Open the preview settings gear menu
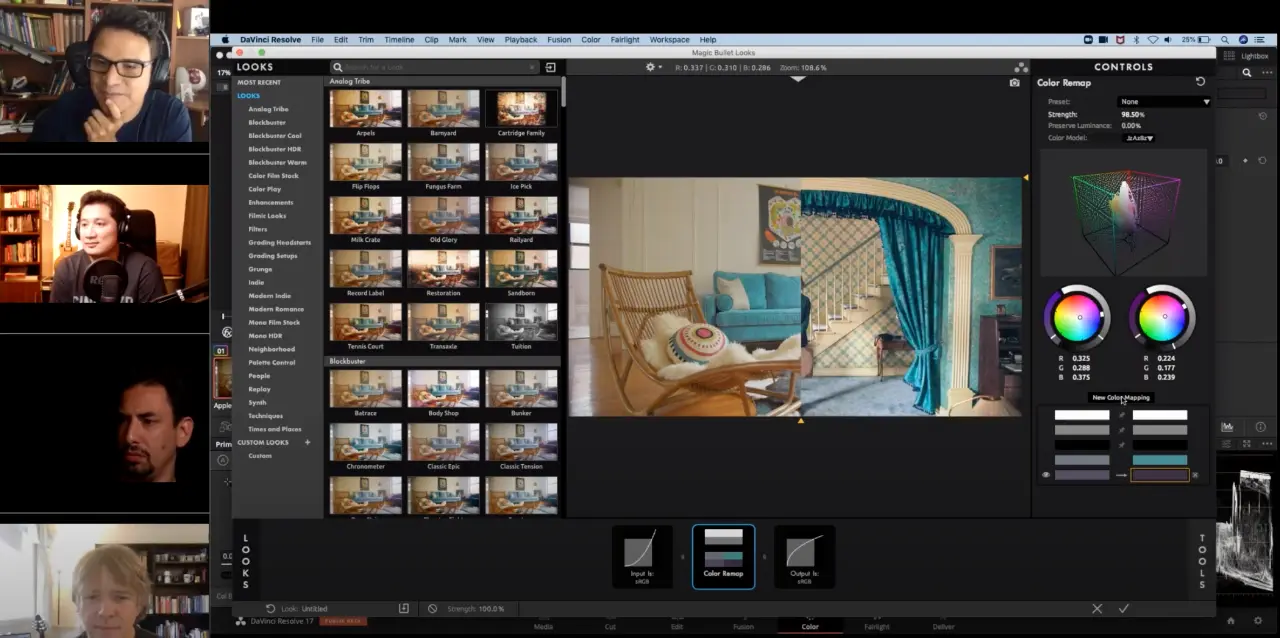The width and height of the screenshot is (1280, 638). pos(651,67)
